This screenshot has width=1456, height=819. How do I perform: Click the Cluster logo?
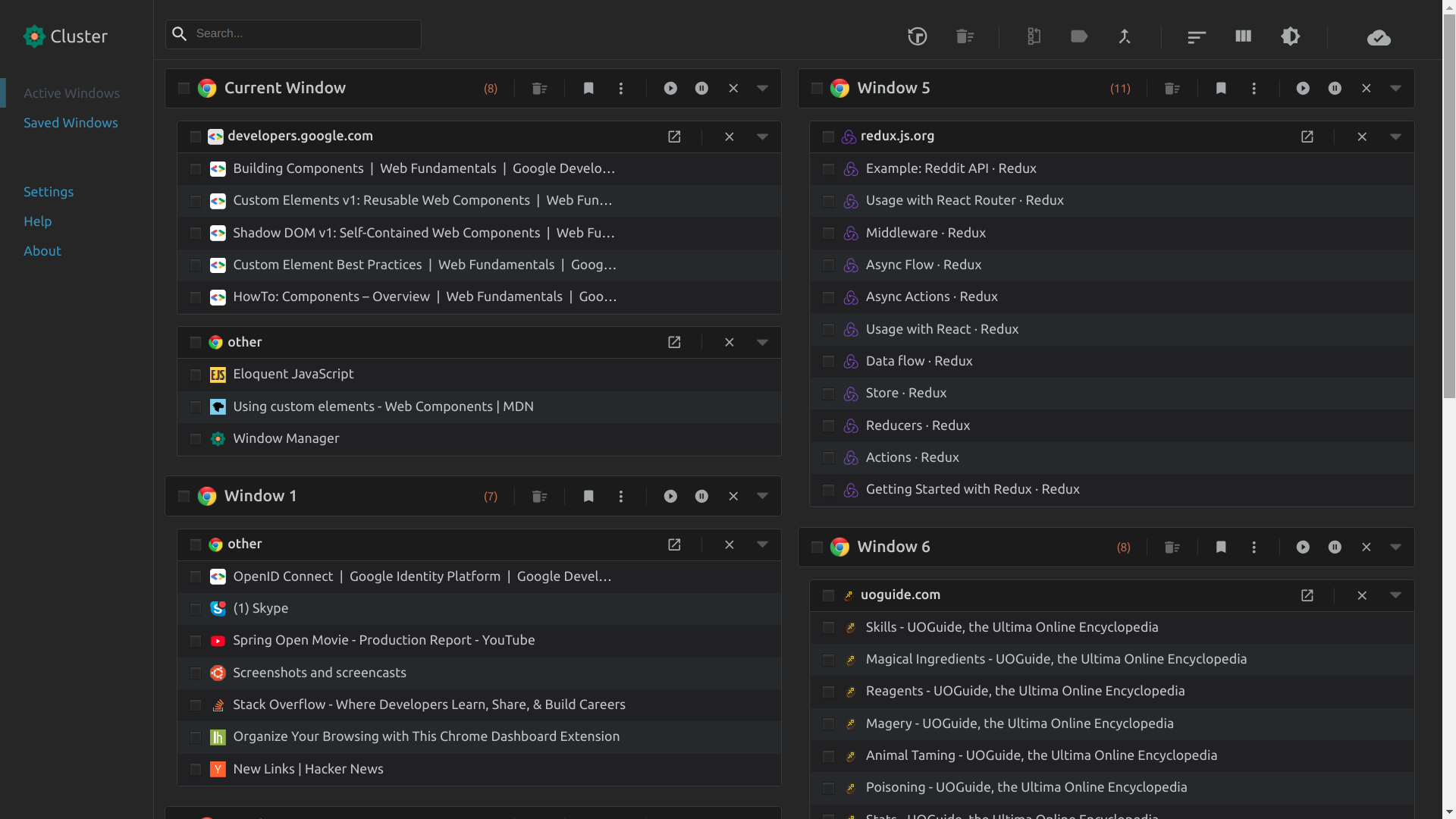click(x=65, y=36)
